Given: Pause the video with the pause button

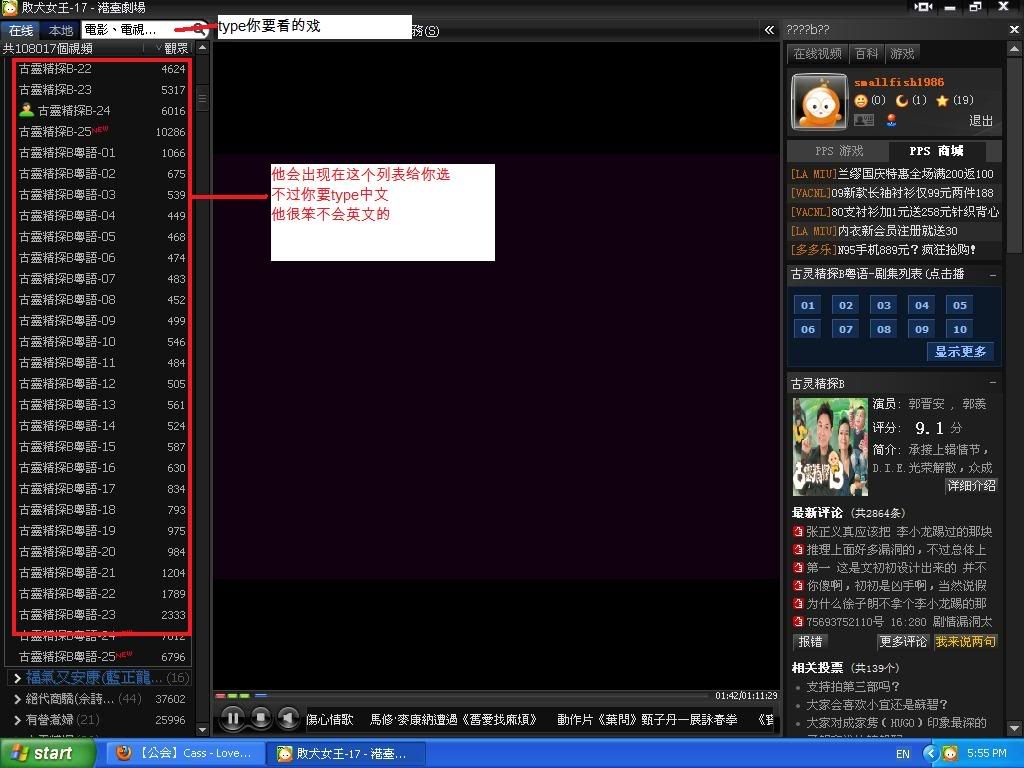Looking at the screenshot, I should (x=232, y=718).
